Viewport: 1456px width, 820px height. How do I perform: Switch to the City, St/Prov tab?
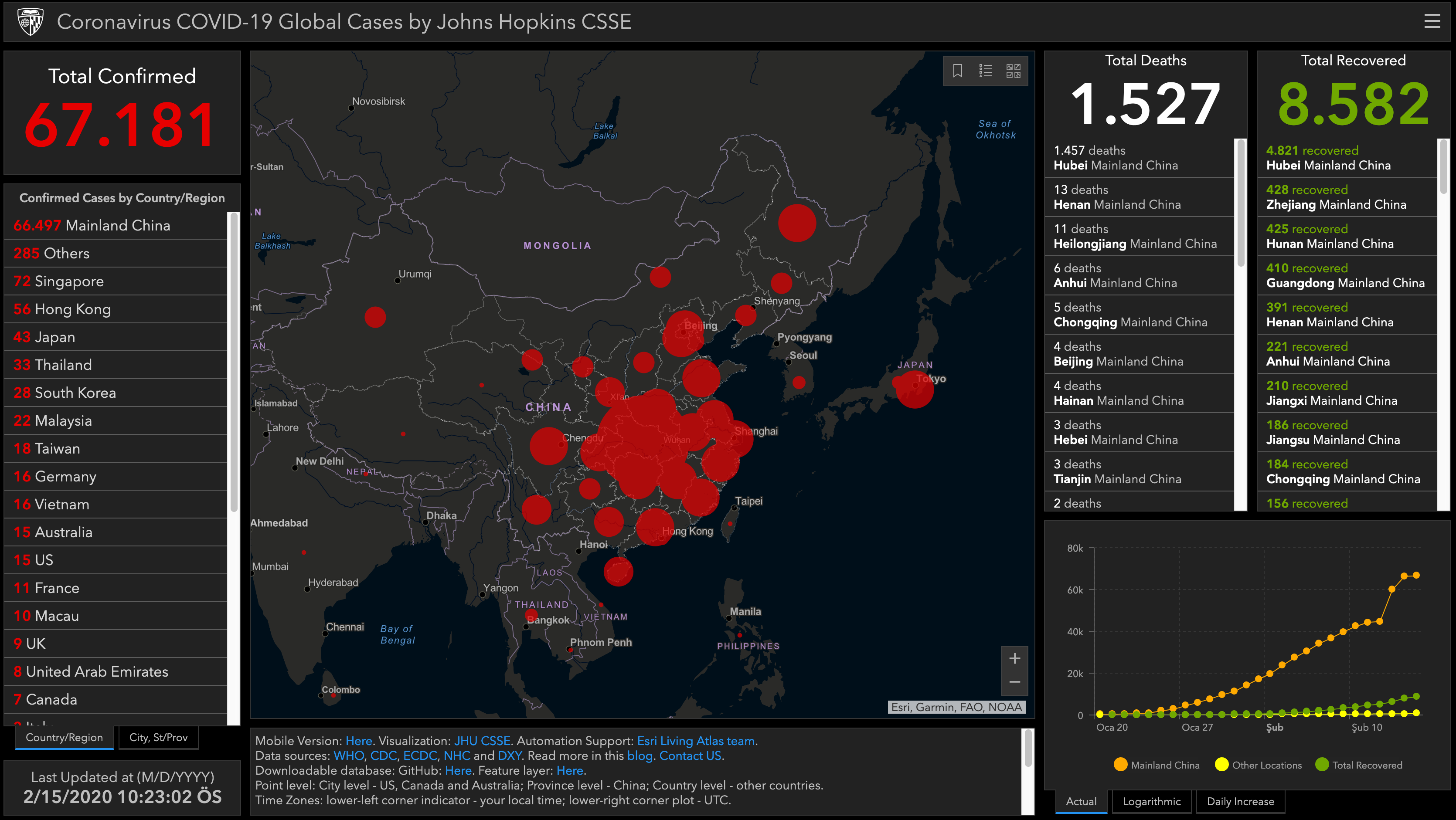point(158,738)
